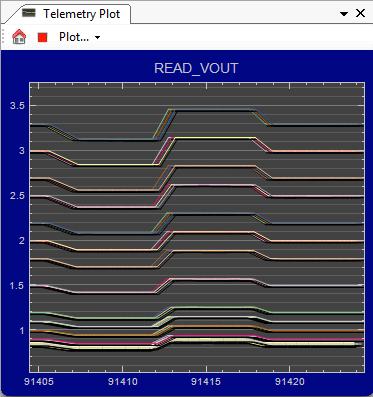Click the 1 label on the vertical axis
This screenshot has width=373, height=397.
pyautogui.click(x=22, y=331)
